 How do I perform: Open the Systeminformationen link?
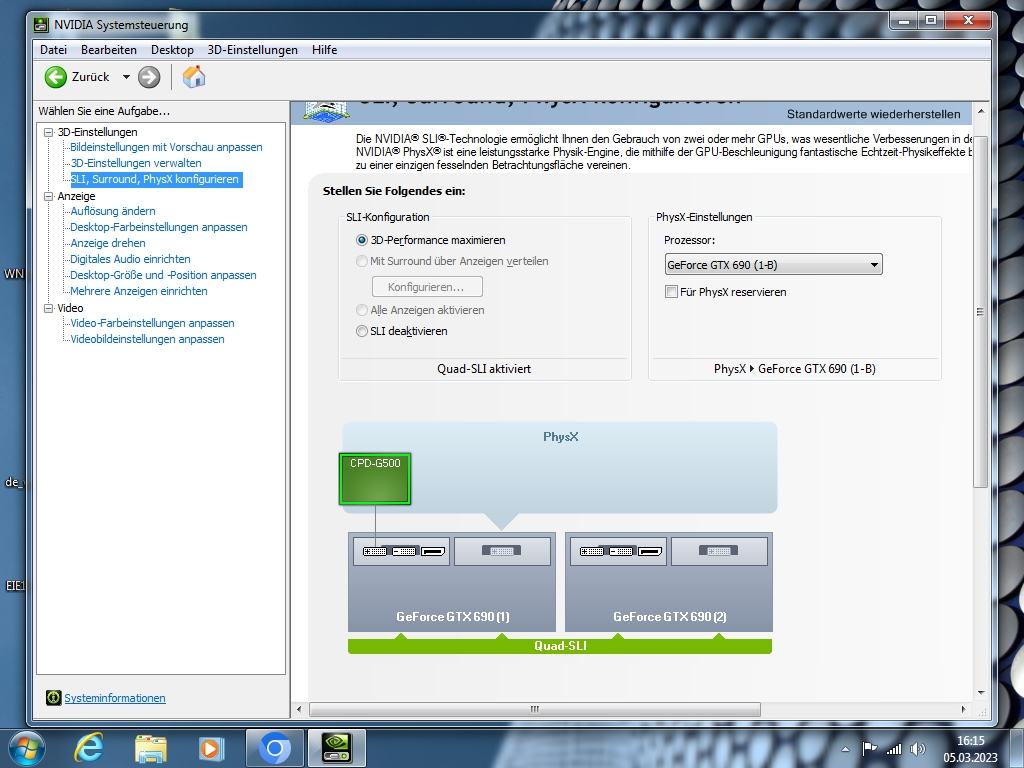click(115, 698)
